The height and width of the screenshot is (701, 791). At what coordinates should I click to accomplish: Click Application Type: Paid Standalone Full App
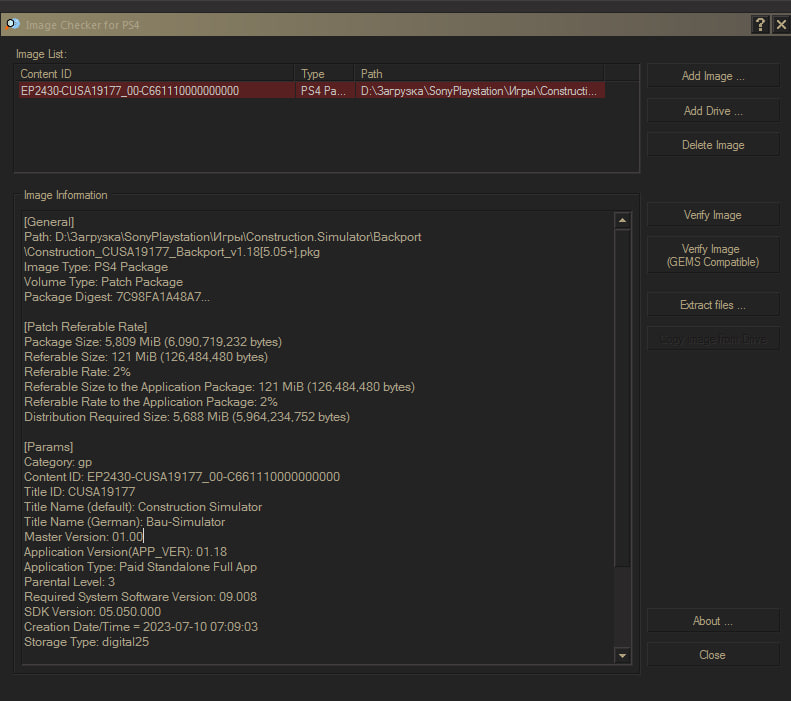coord(140,567)
